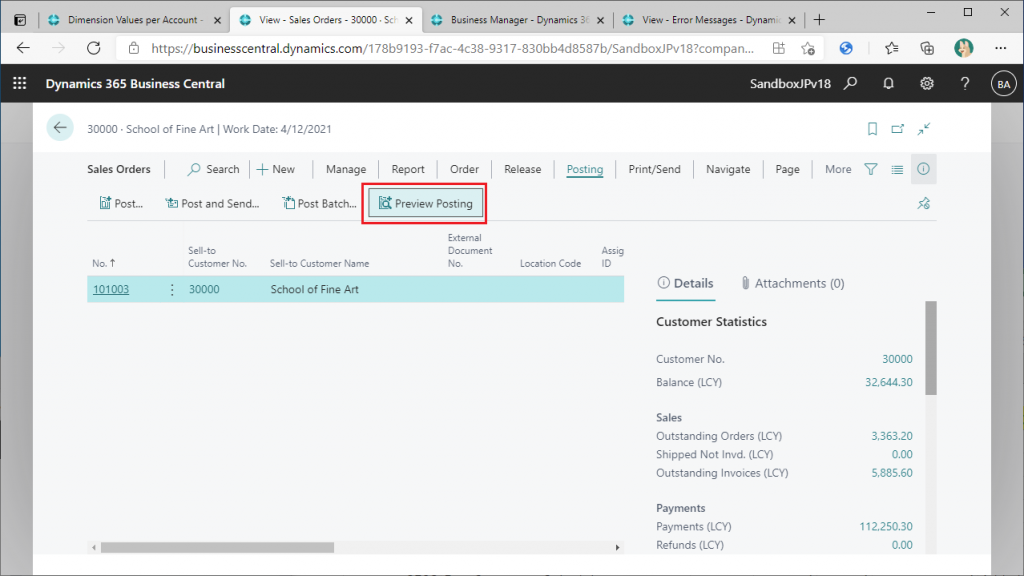Open Customer No. 30000 in Customer Statistics
The height and width of the screenshot is (576, 1024).
(897, 359)
